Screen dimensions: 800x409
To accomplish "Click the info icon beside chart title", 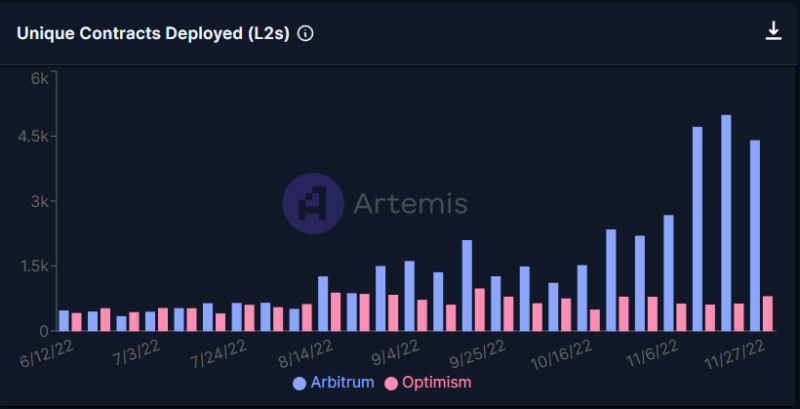I will click(x=306, y=33).
